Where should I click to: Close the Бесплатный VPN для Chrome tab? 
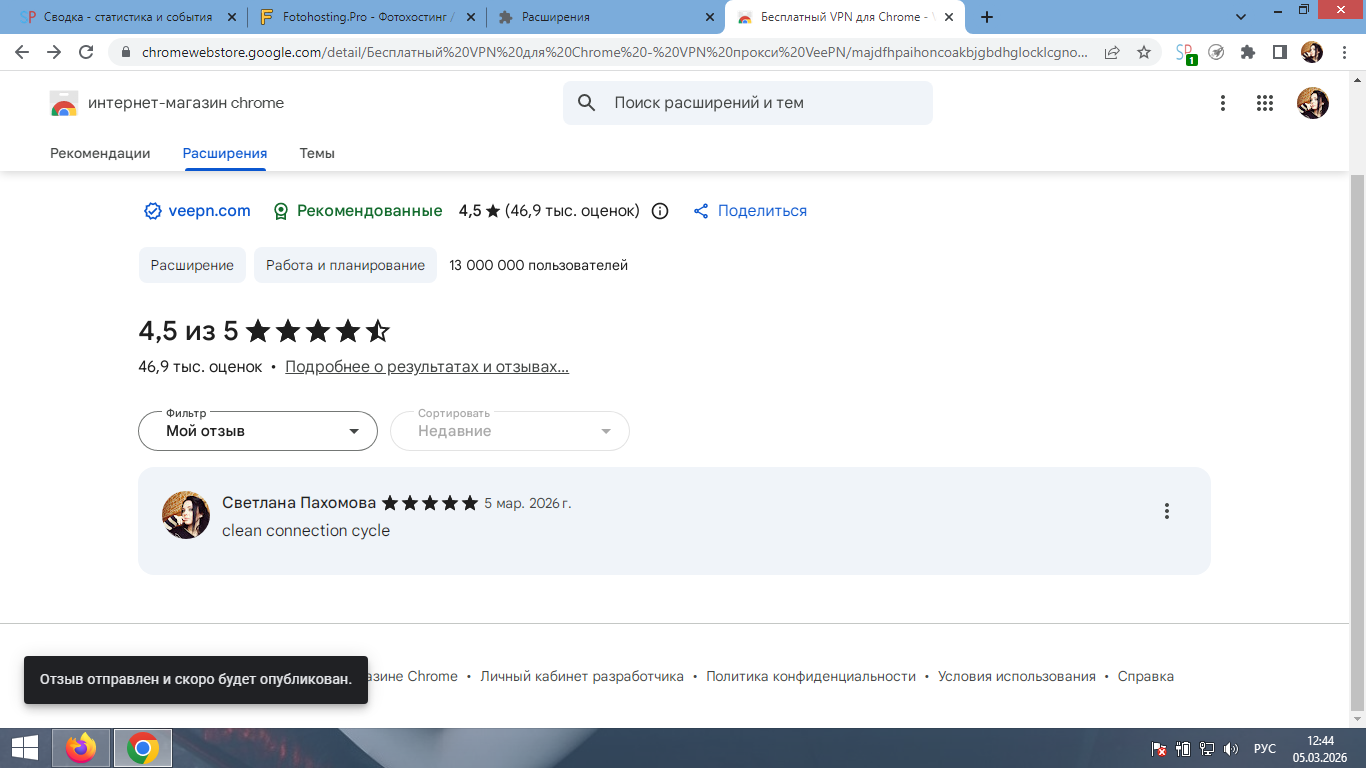tap(949, 17)
